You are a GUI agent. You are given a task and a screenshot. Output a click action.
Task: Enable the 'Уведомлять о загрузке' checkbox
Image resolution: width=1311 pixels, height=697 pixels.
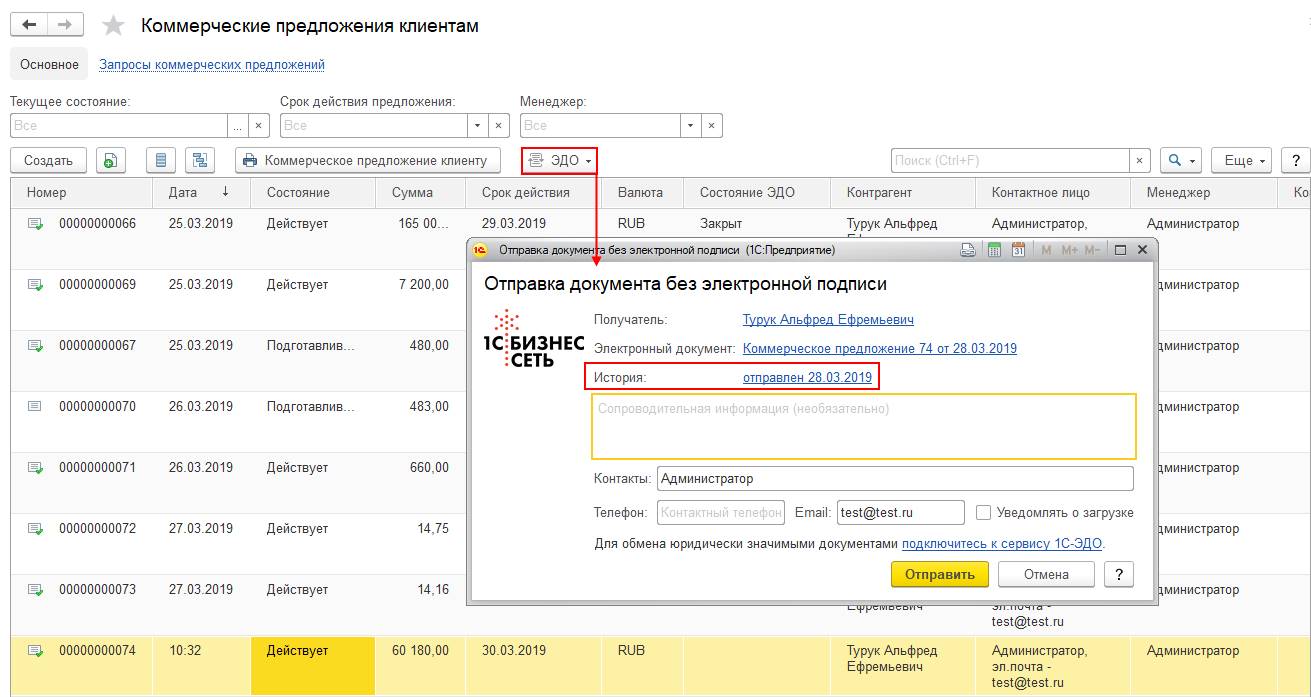coord(983,513)
